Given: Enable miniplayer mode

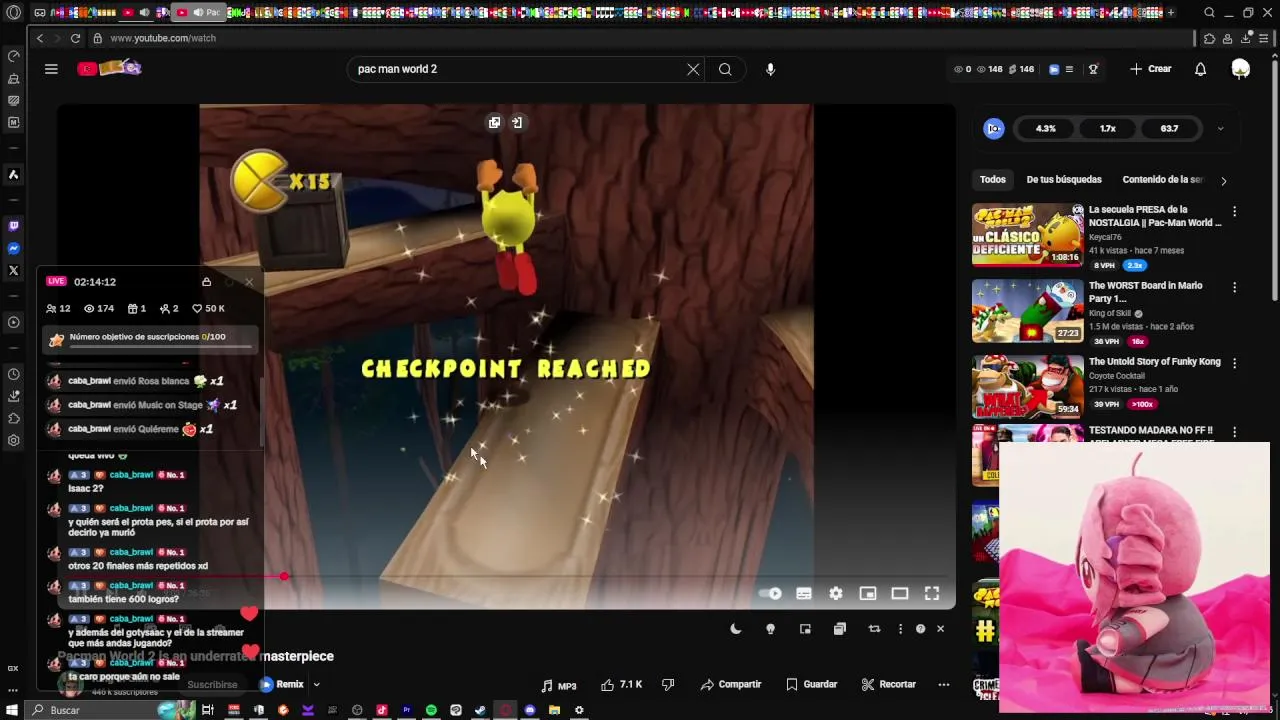Looking at the screenshot, I should (x=868, y=593).
